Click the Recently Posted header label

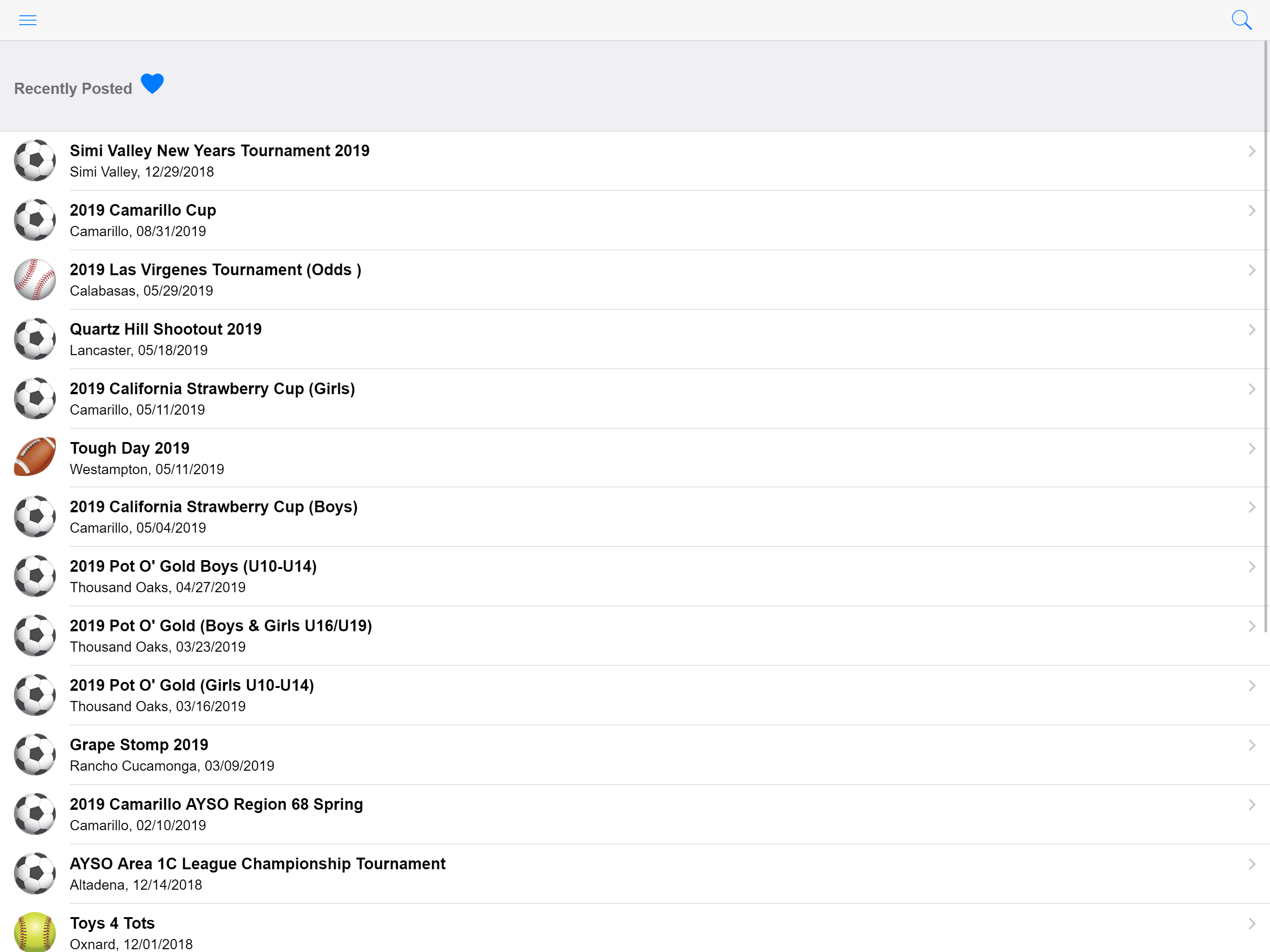73,88
